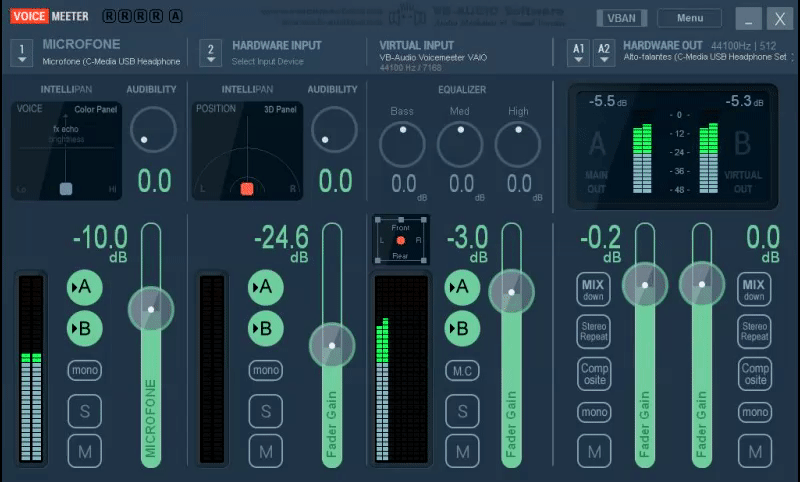Click the Hardware Input 2 fader knob at -24.6 dB
800x482 pixels.
click(332, 346)
